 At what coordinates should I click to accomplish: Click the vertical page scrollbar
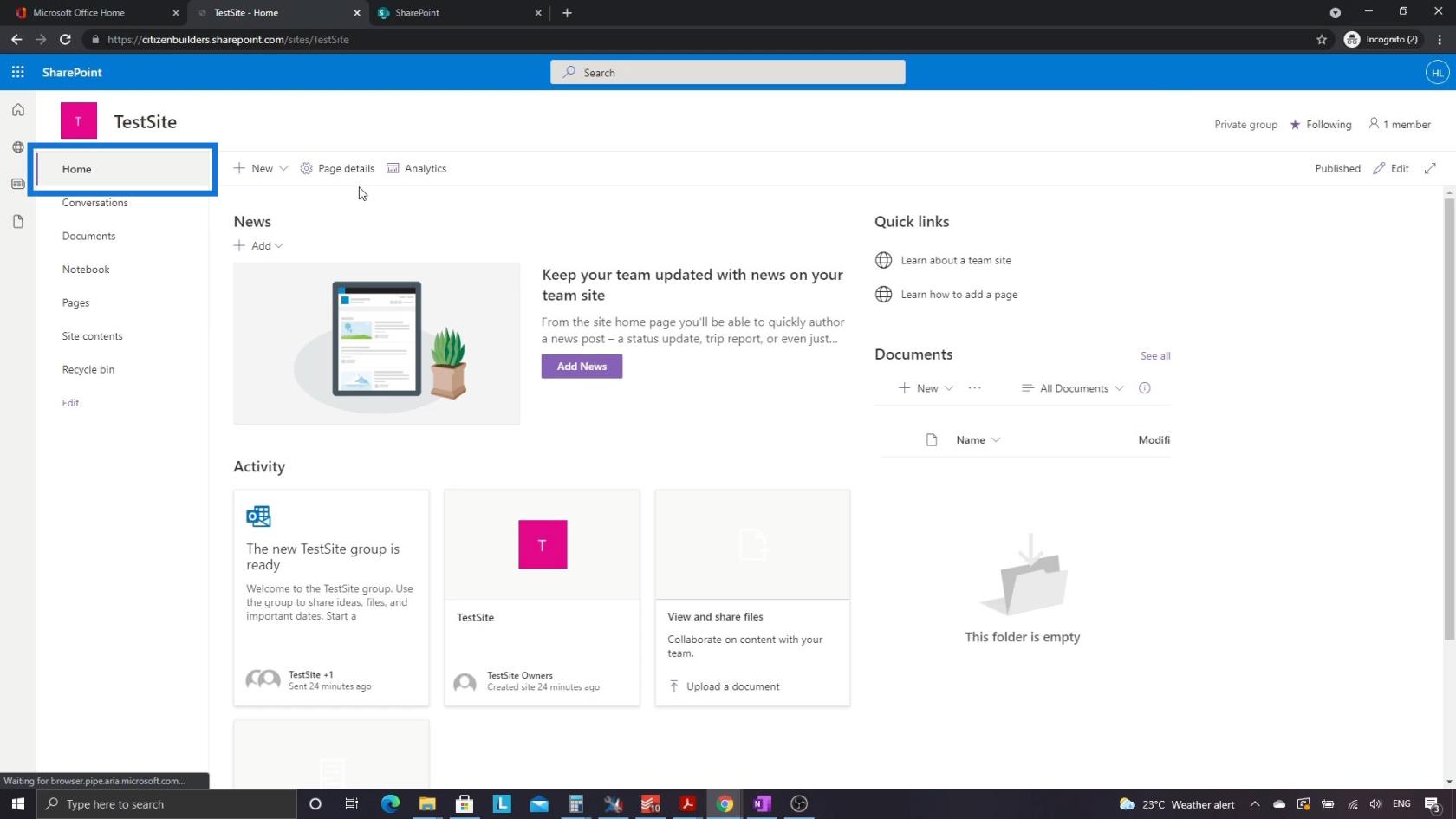click(1448, 420)
